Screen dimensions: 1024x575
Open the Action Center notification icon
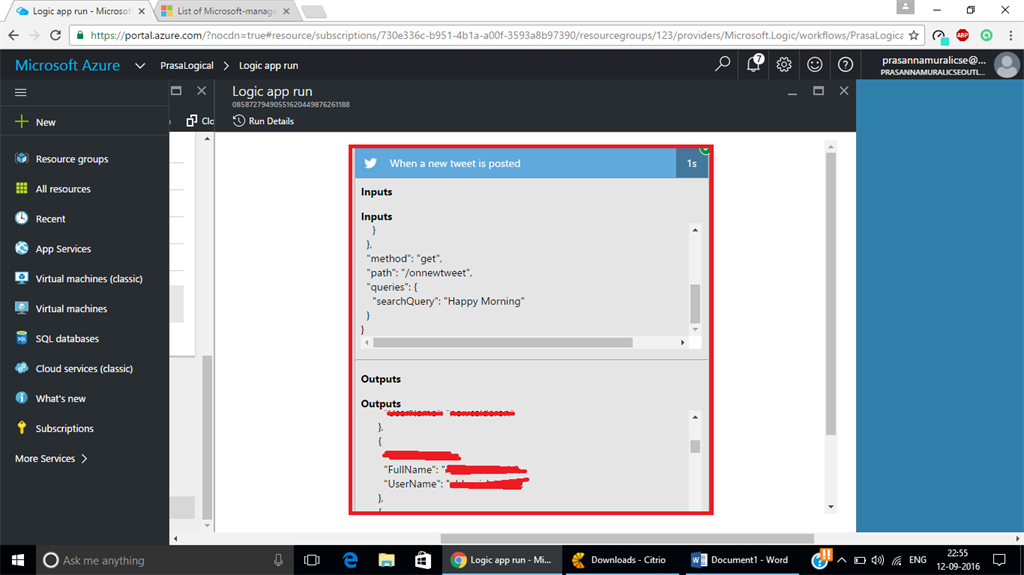[999, 560]
